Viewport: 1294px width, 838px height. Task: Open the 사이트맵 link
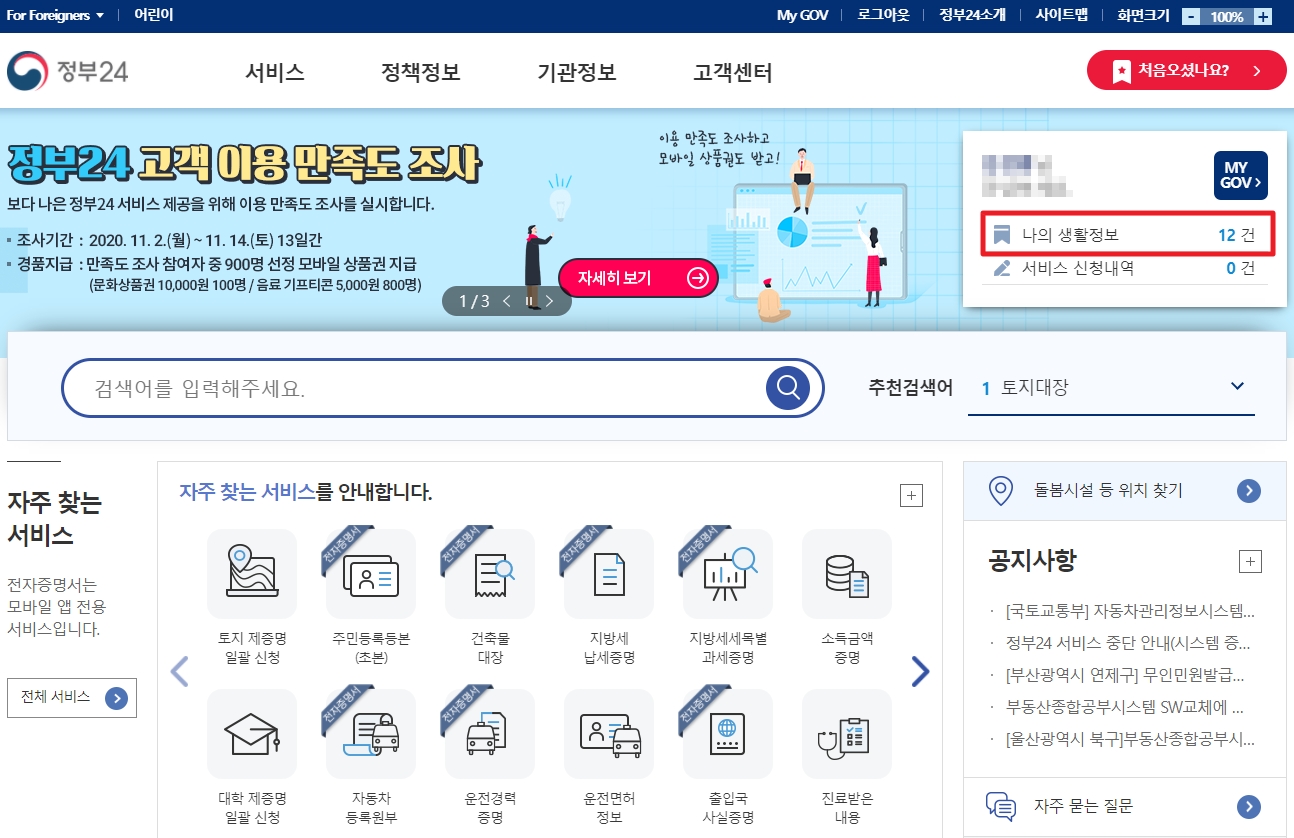point(1061,16)
